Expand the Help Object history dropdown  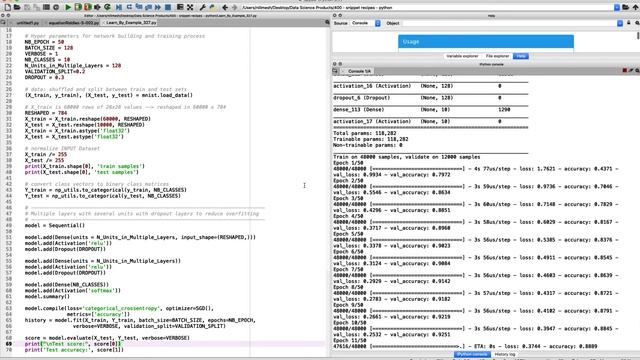click(x=620, y=23)
